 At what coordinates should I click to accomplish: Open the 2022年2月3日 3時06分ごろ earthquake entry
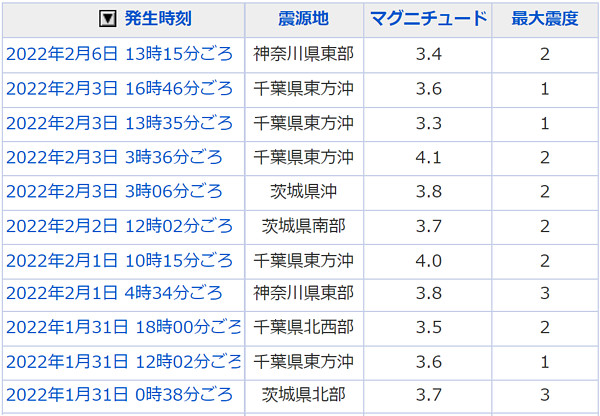point(114,191)
